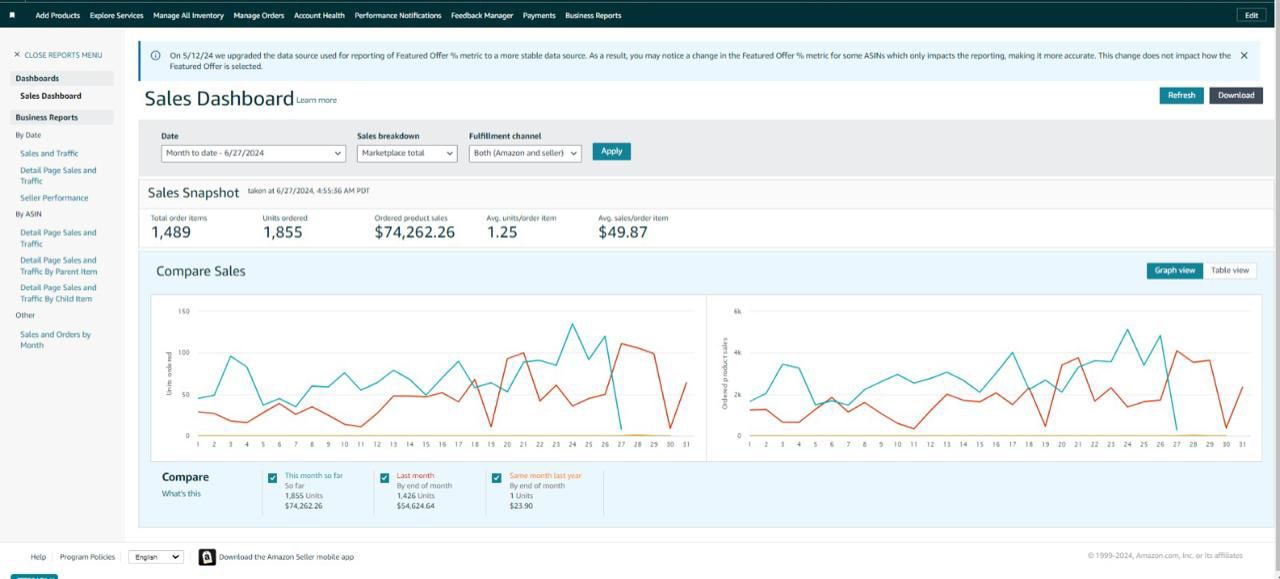This screenshot has height=579, width=1280.
Task: Click the flag icon in the top navigation bar
Action: coord(12,15)
